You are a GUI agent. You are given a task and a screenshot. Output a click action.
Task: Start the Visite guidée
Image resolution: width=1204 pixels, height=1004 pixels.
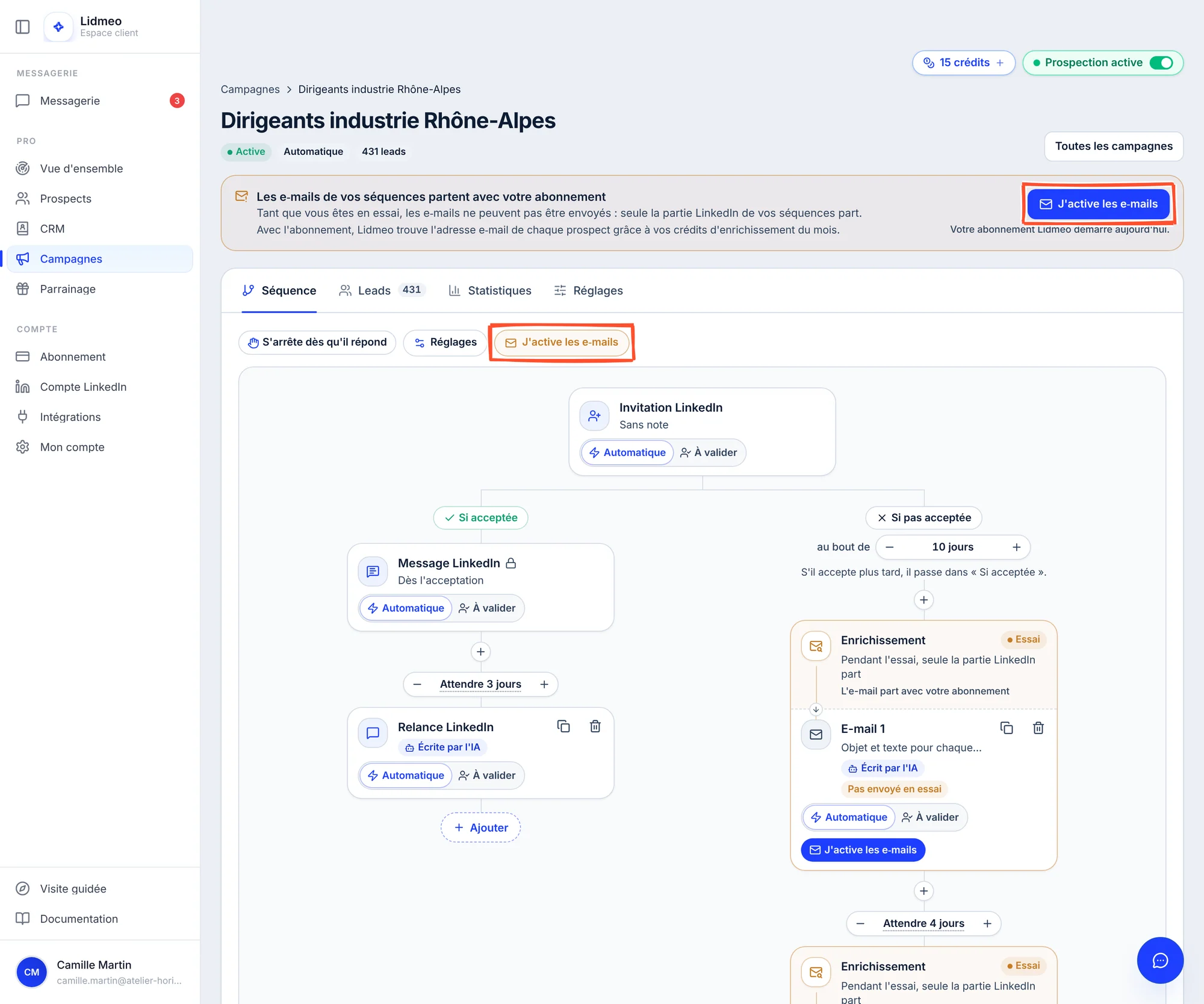100,888
